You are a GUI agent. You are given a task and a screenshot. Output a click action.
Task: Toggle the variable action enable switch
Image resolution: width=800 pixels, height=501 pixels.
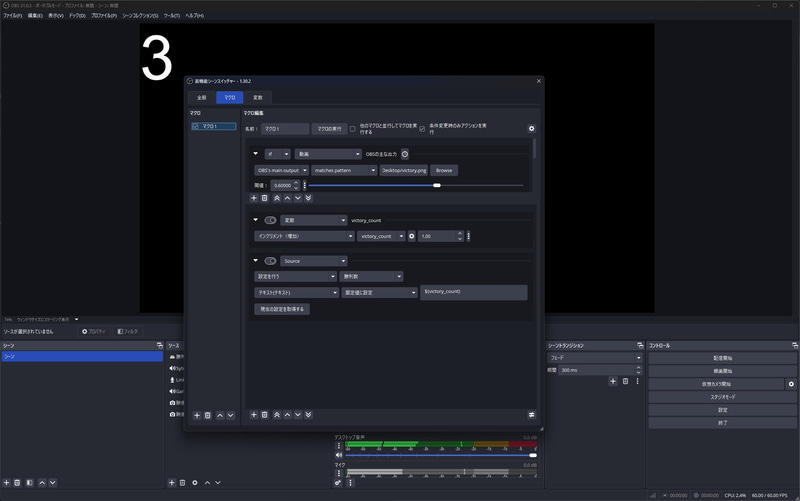pyautogui.click(x=270, y=220)
